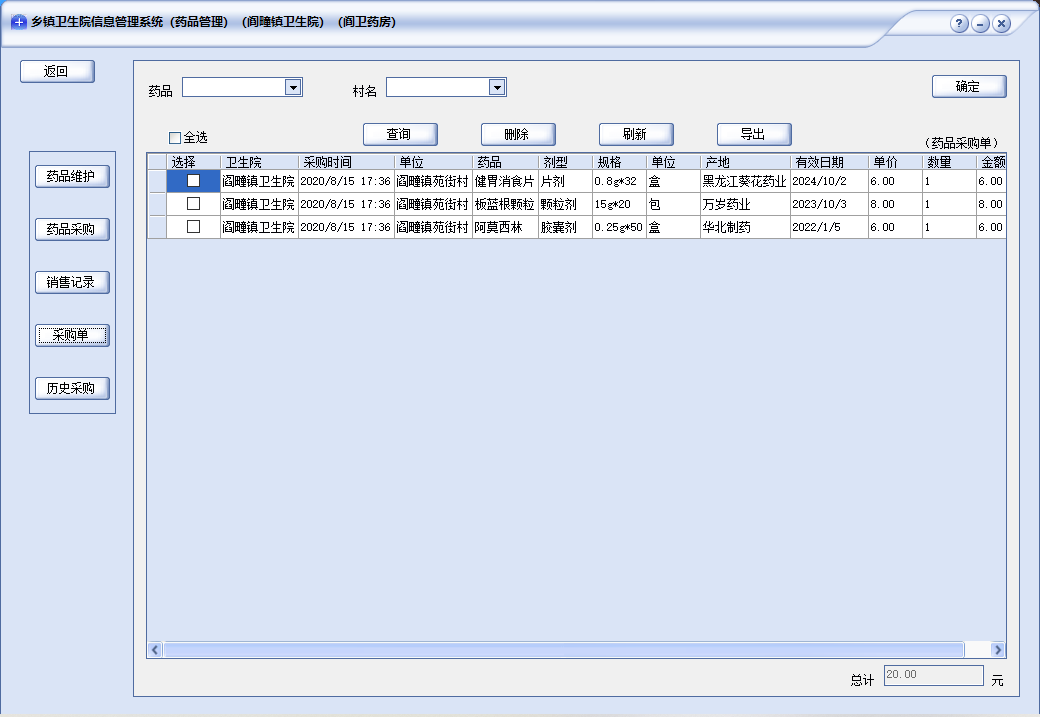Minimize the window using the dash icon
The width and height of the screenshot is (1040, 717).
tap(980, 23)
